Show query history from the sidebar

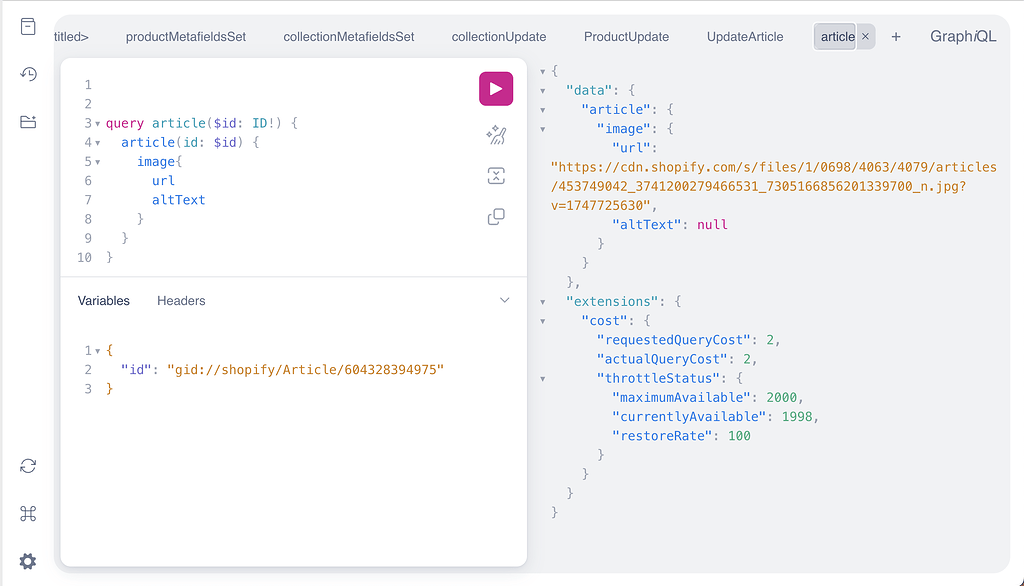point(28,74)
